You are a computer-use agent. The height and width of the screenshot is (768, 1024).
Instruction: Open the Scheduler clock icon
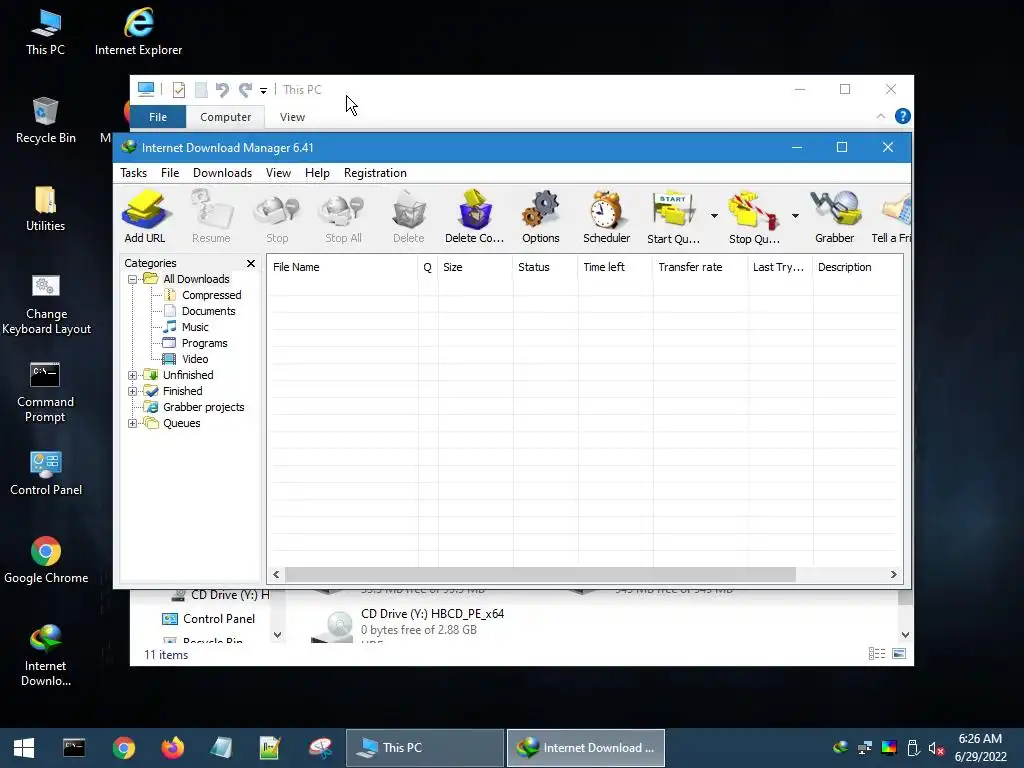607,217
